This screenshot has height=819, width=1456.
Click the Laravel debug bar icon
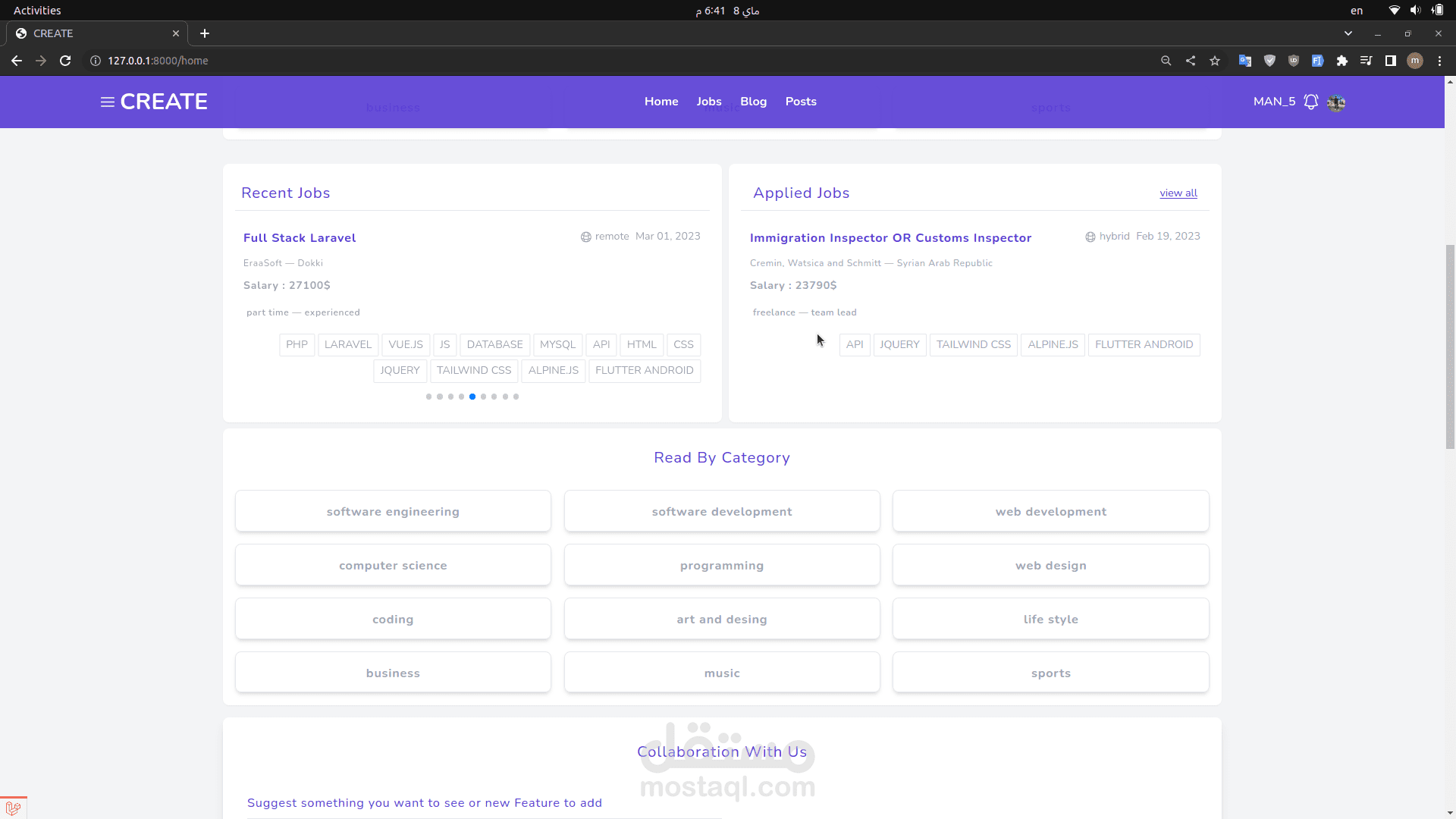(x=13, y=808)
